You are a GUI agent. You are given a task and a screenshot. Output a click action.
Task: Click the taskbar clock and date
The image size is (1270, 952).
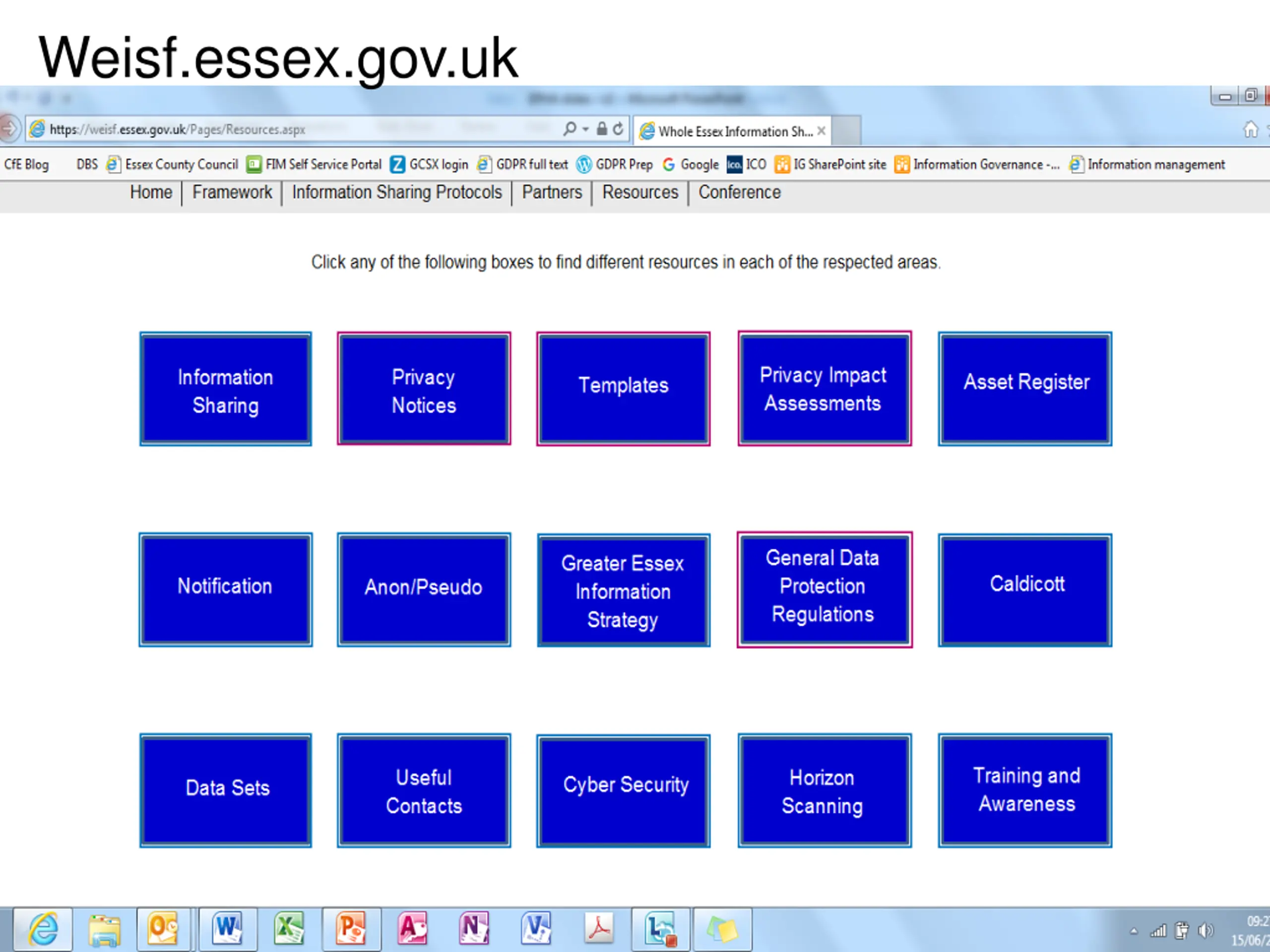[x=1250, y=931]
